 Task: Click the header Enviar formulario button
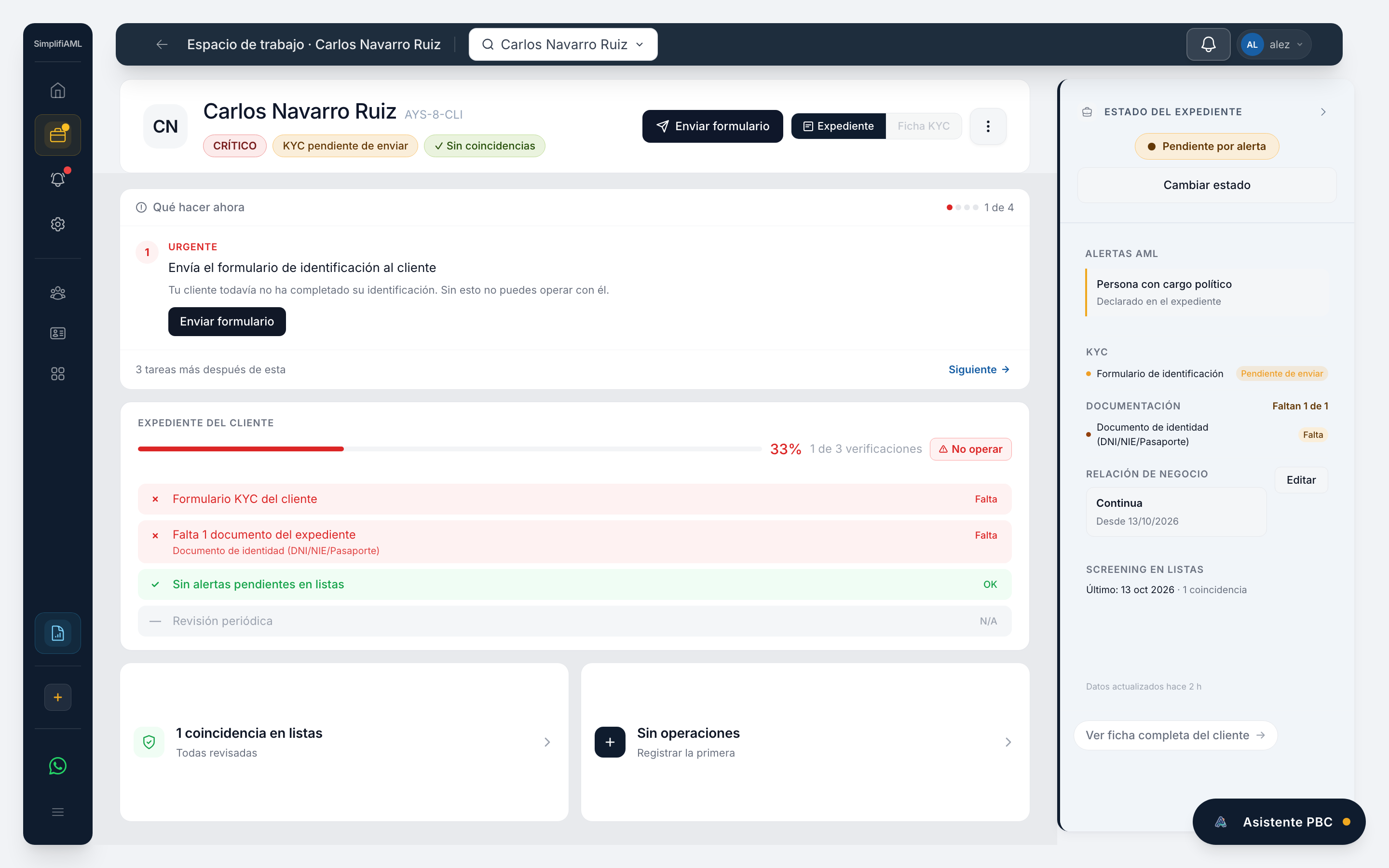pyautogui.click(x=712, y=126)
